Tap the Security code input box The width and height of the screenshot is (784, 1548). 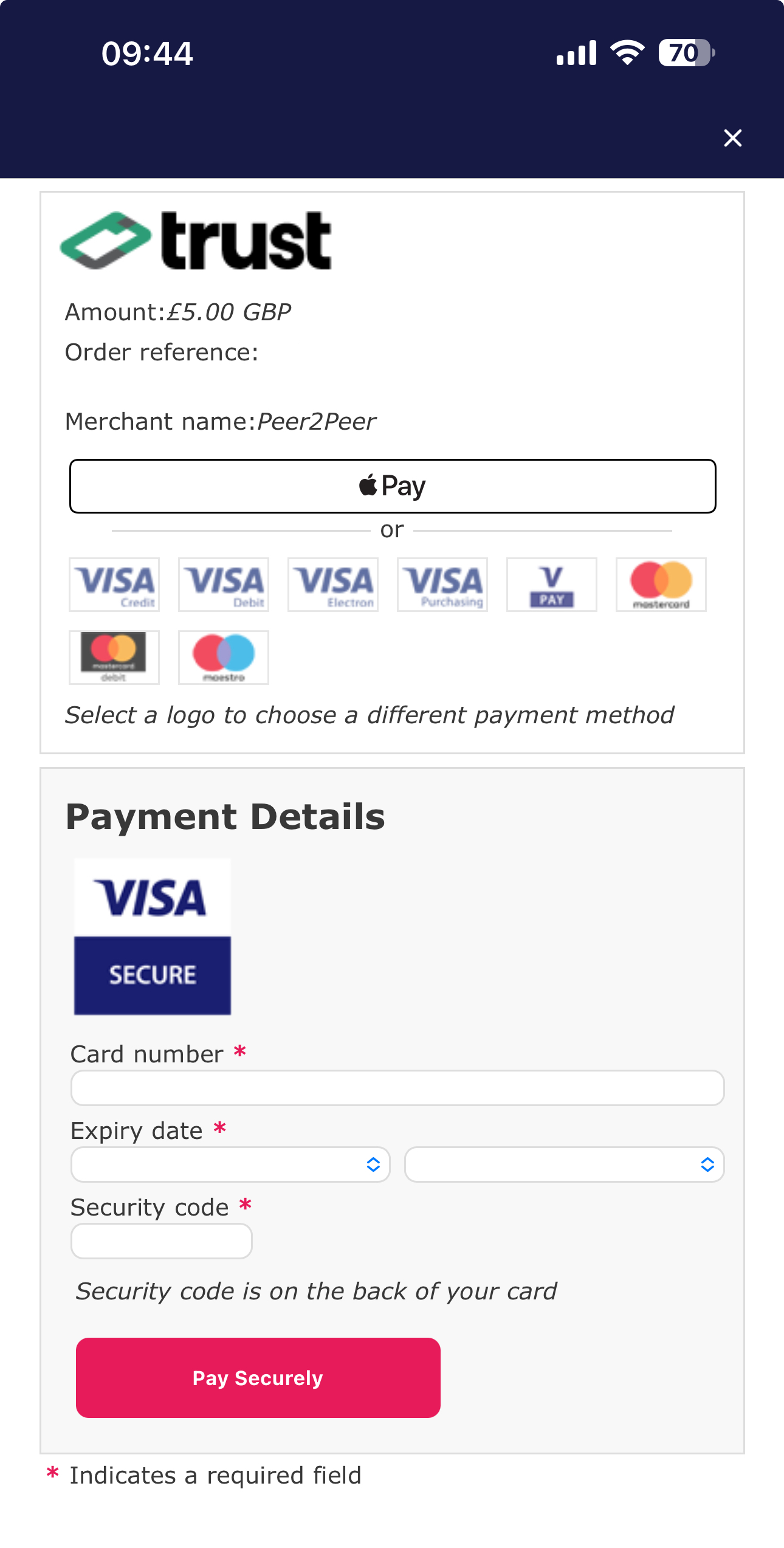pyautogui.click(x=162, y=1241)
